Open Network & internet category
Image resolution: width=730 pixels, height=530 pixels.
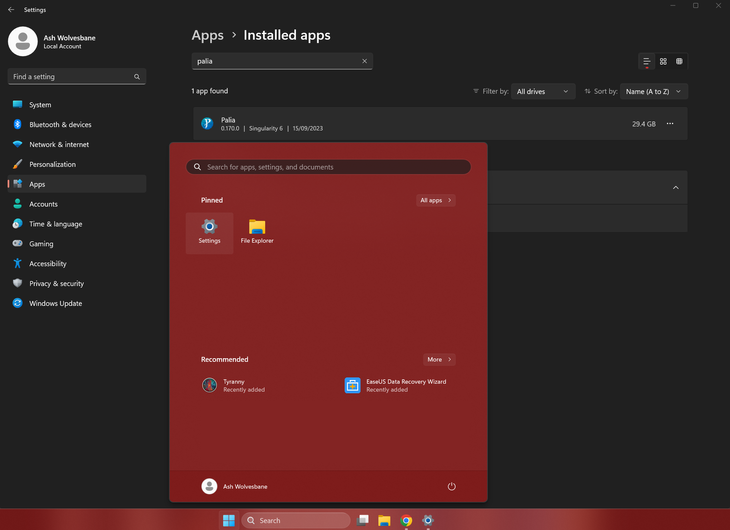point(77,144)
